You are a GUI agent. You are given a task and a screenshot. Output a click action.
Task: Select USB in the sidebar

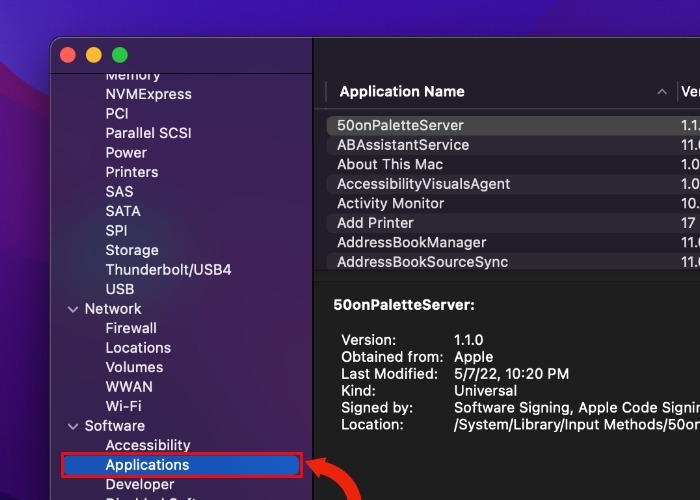pos(120,289)
